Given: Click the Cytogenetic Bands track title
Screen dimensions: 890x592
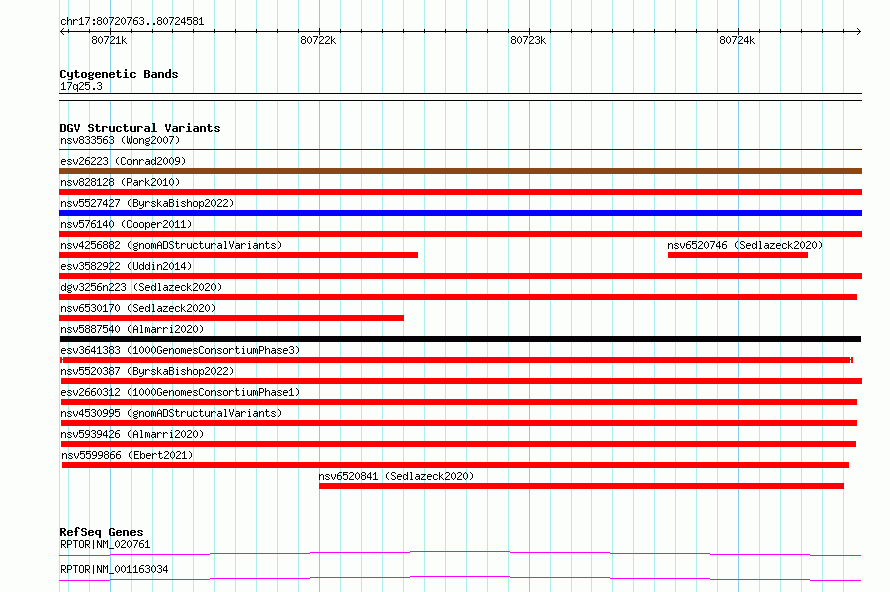Looking at the screenshot, I should coord(119,74).
